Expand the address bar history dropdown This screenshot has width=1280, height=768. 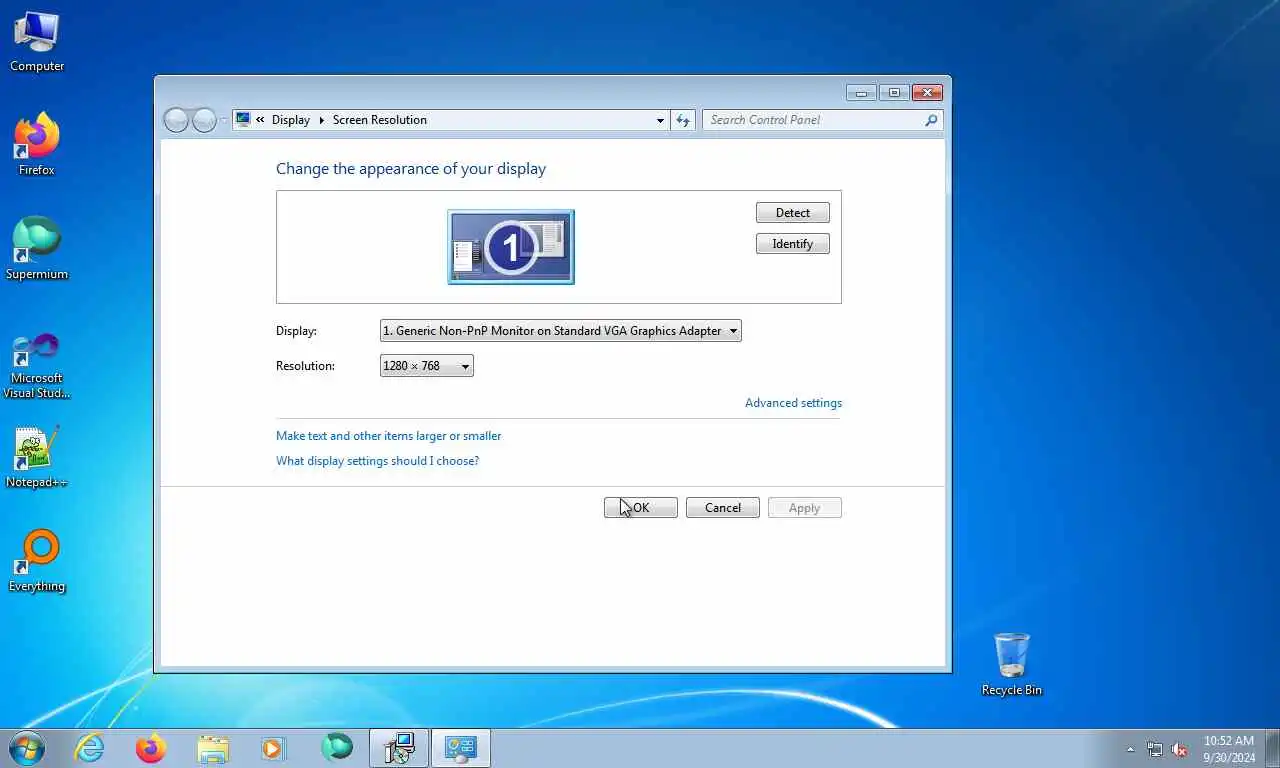tap(660, 120)
